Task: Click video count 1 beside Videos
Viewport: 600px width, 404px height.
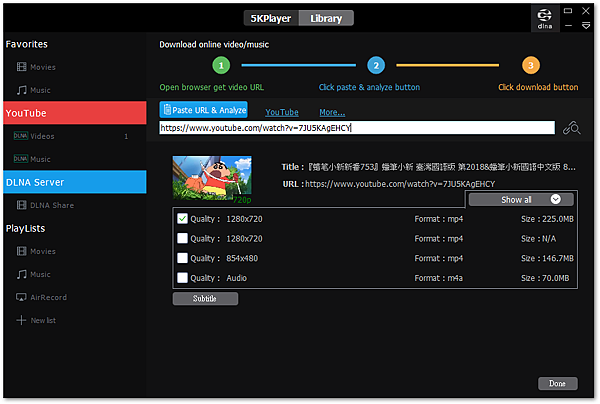Action: 126,137
